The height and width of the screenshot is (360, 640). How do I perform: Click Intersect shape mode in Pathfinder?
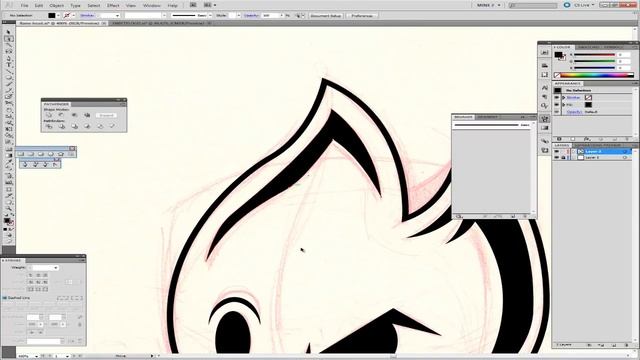coord(74,115)
